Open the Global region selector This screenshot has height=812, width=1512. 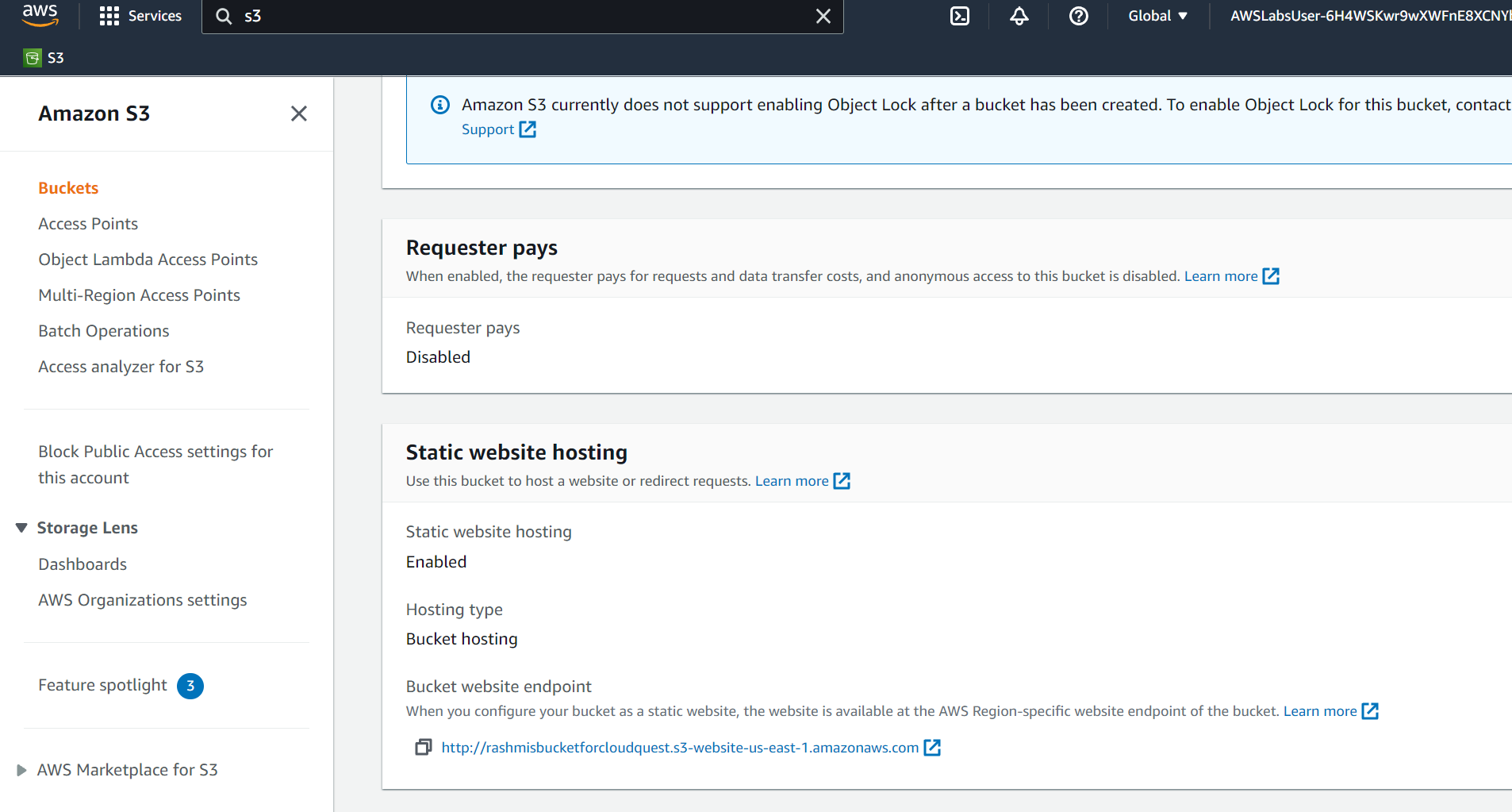1157,15
